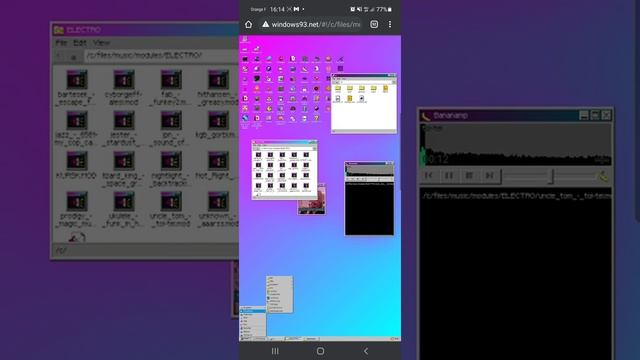Select the unknown aaarzz mod file

[x=218, y=209]
